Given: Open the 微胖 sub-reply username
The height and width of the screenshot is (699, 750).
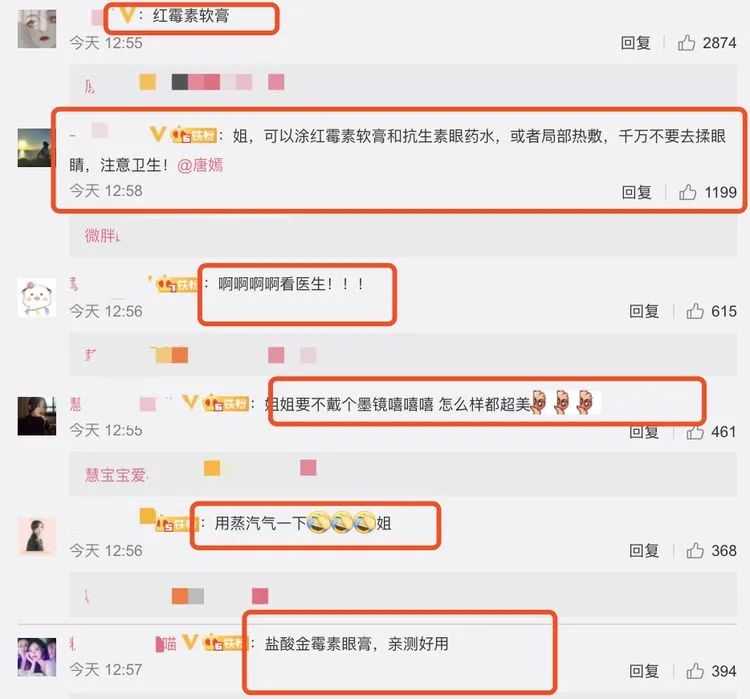Looking at the screenshot, I should [102, 235].
